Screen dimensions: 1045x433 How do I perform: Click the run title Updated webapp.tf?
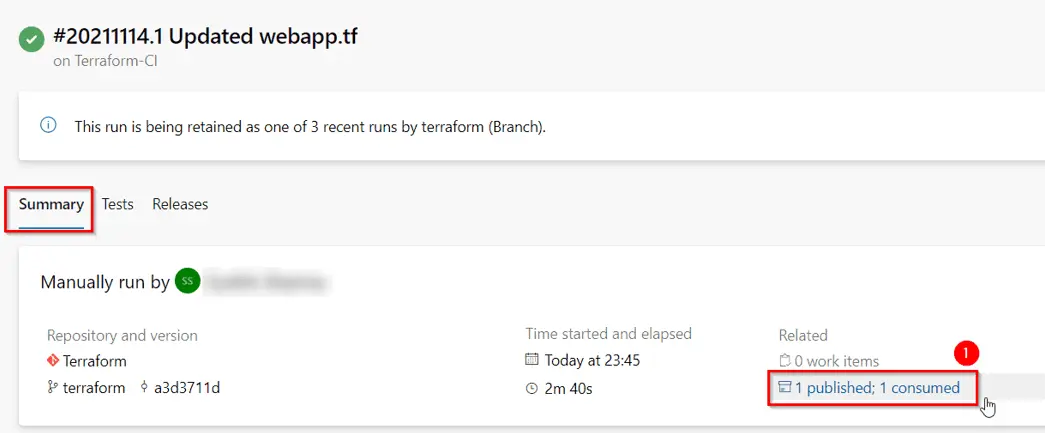pos(264,37)
